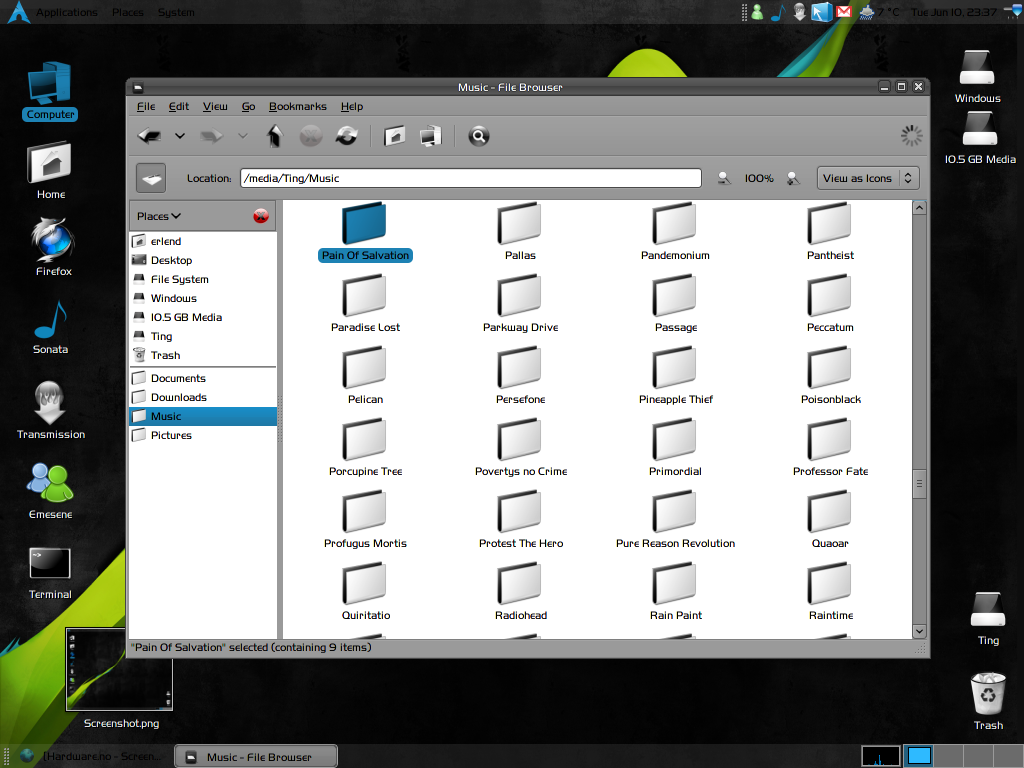Image resolution: width=1024 pixels, height=768 pixels.
Task: Click the scrollbar down arrow
Action: (x=919, y=631)
